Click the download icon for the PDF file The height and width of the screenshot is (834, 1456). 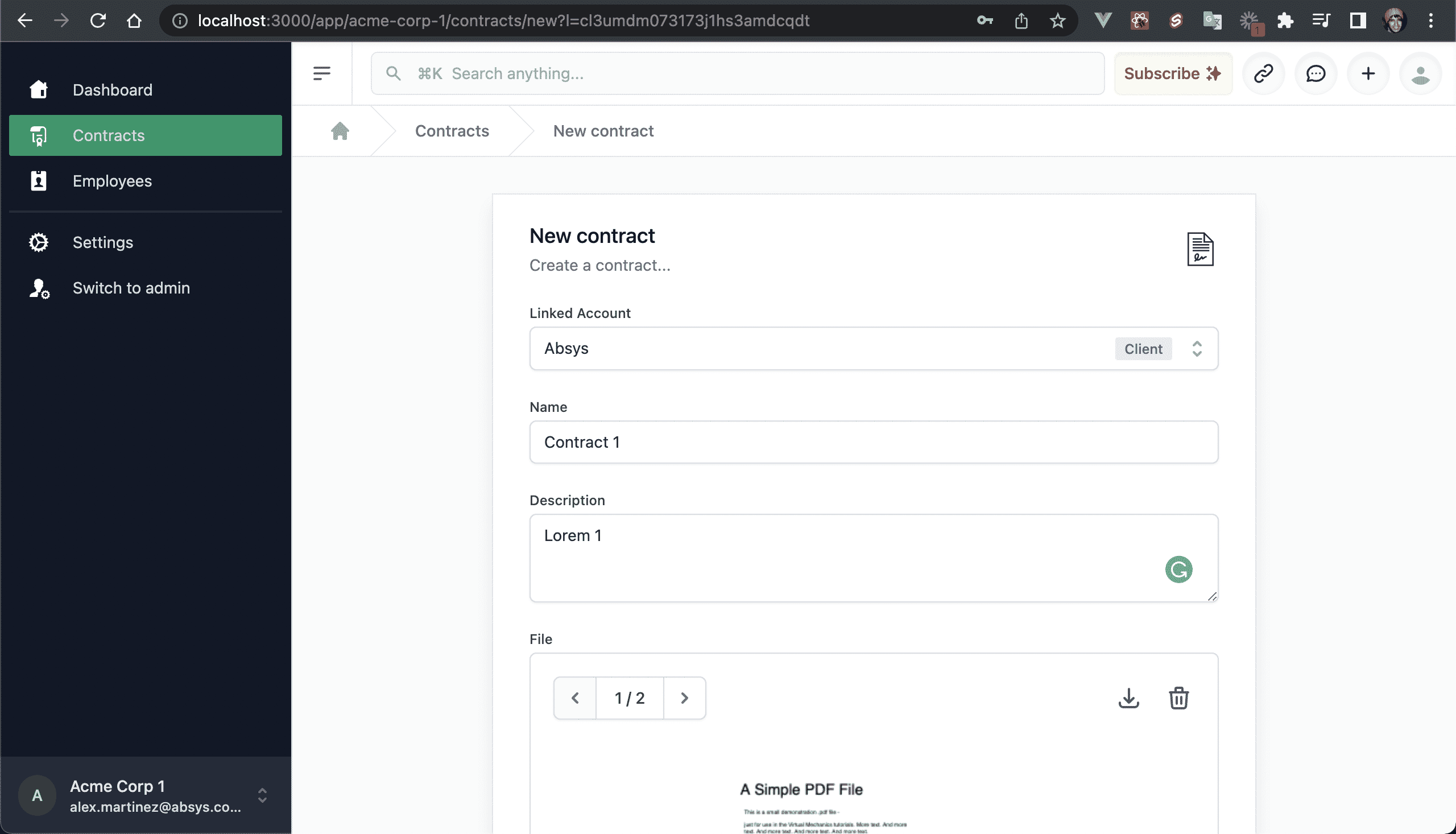tap(1129, 697)
